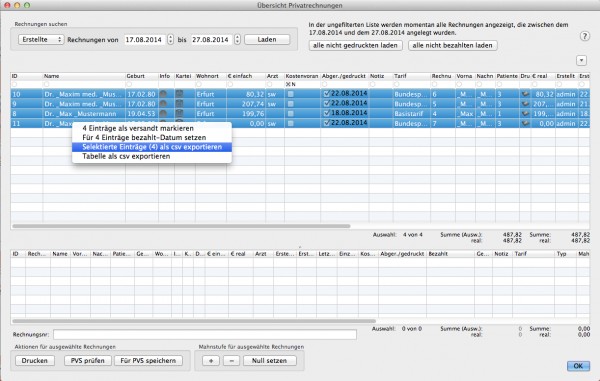
Task: Toggle Kostenvoranschlag checkbox in row ID 11
Action: (x=291, y=124)
